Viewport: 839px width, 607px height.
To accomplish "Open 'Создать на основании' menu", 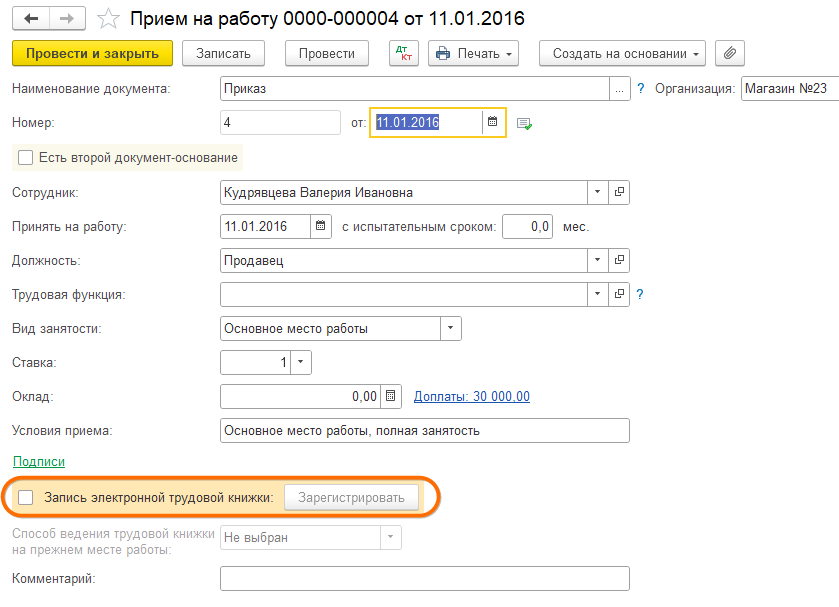I will pos(622,54).
